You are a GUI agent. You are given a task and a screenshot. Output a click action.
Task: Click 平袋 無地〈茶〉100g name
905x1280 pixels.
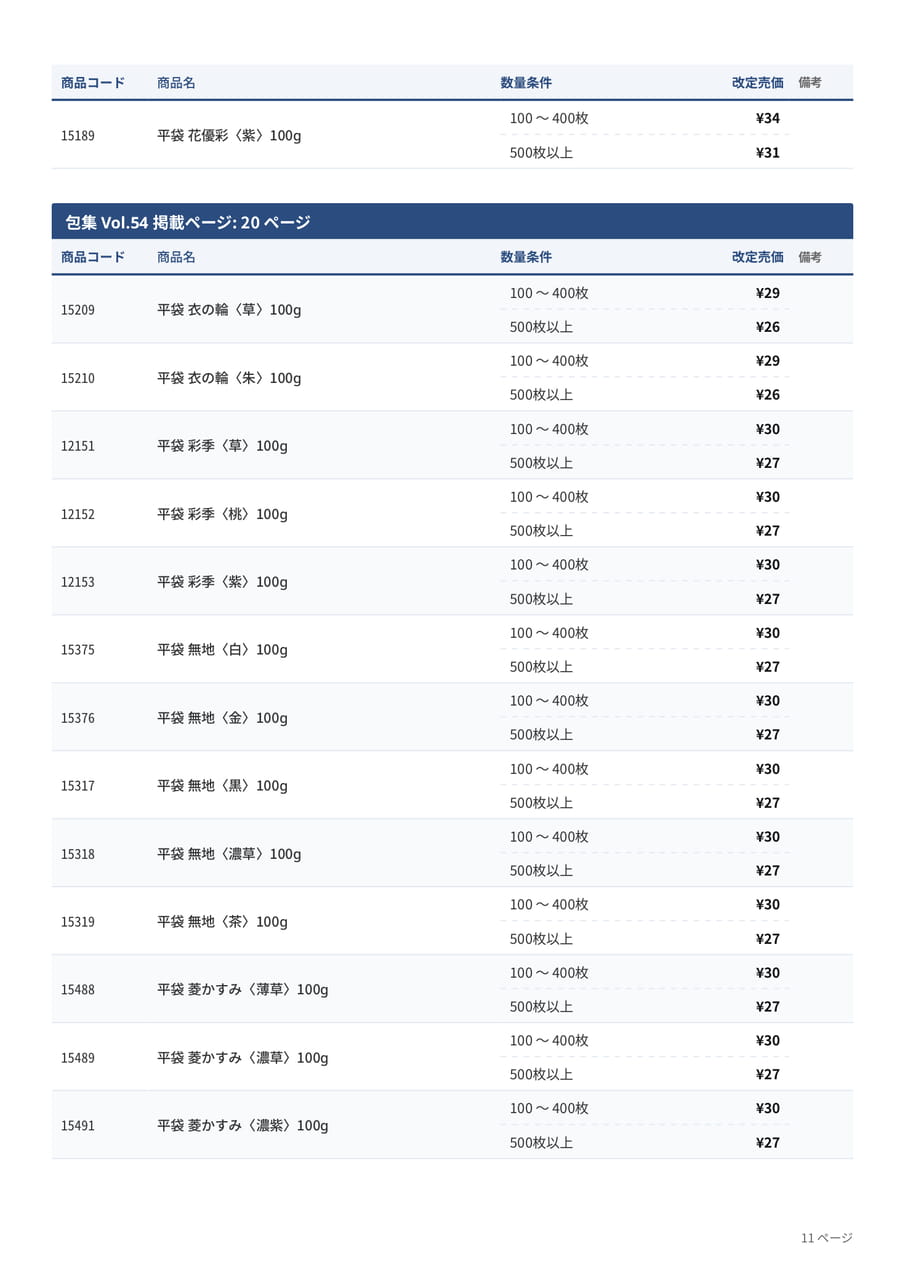tap(222, 922)
